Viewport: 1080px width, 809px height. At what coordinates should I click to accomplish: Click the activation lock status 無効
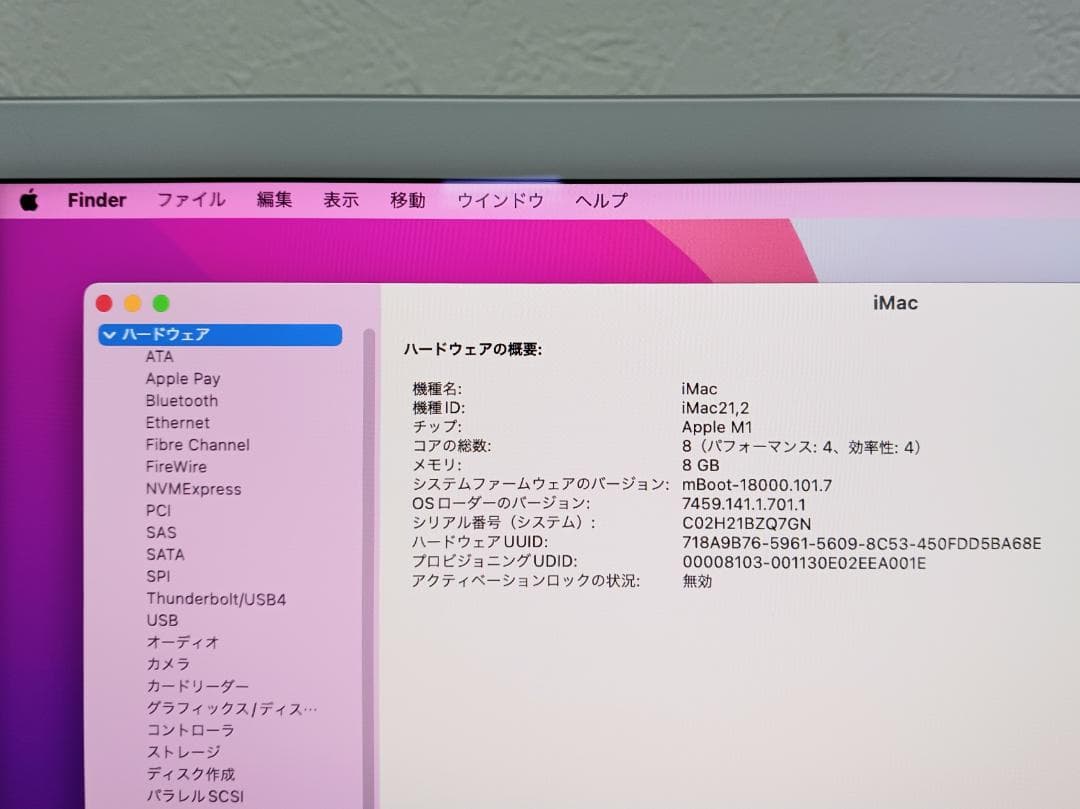coord(697,582)
